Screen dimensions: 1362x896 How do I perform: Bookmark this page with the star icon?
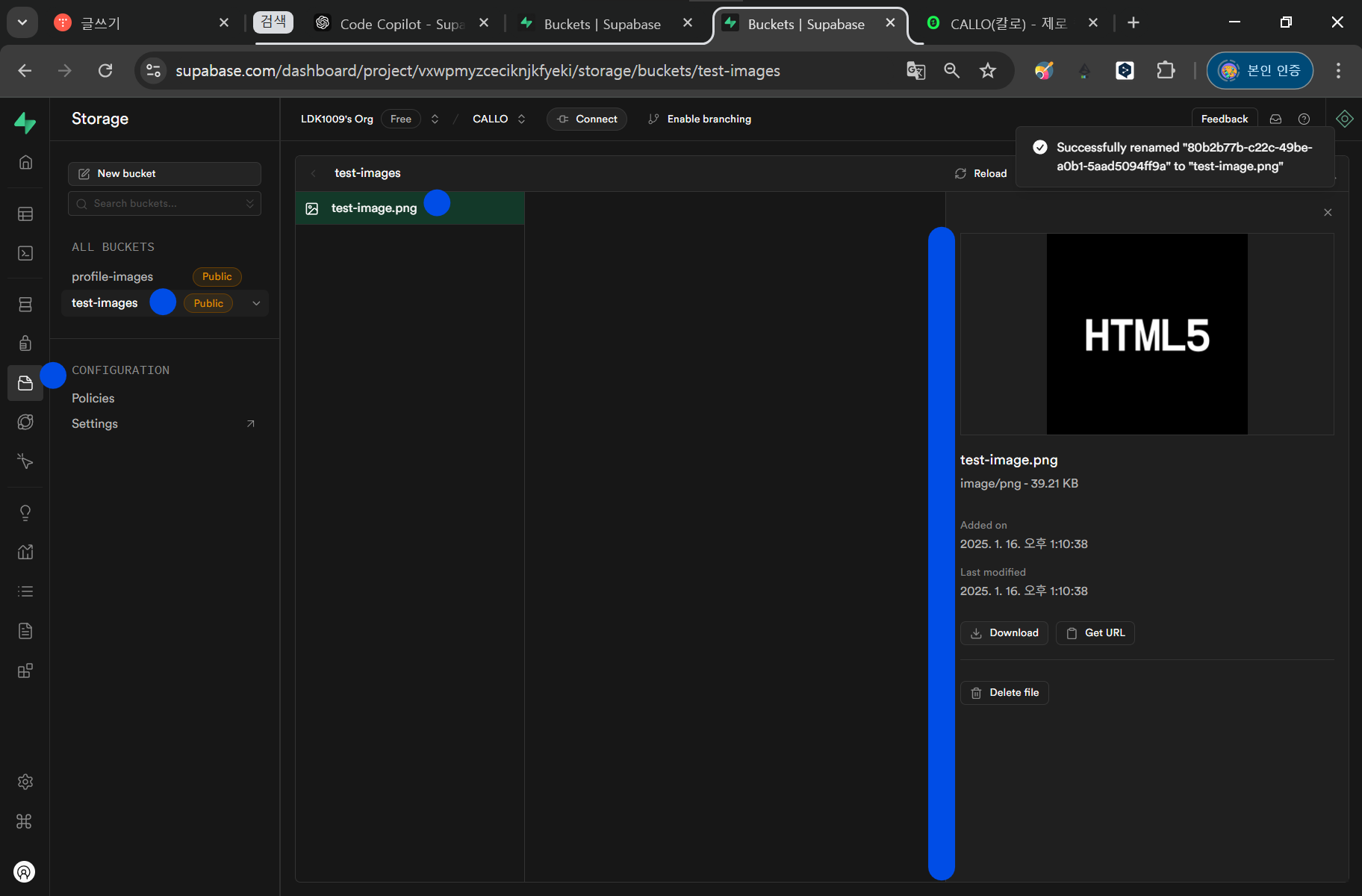pos(988,71)
